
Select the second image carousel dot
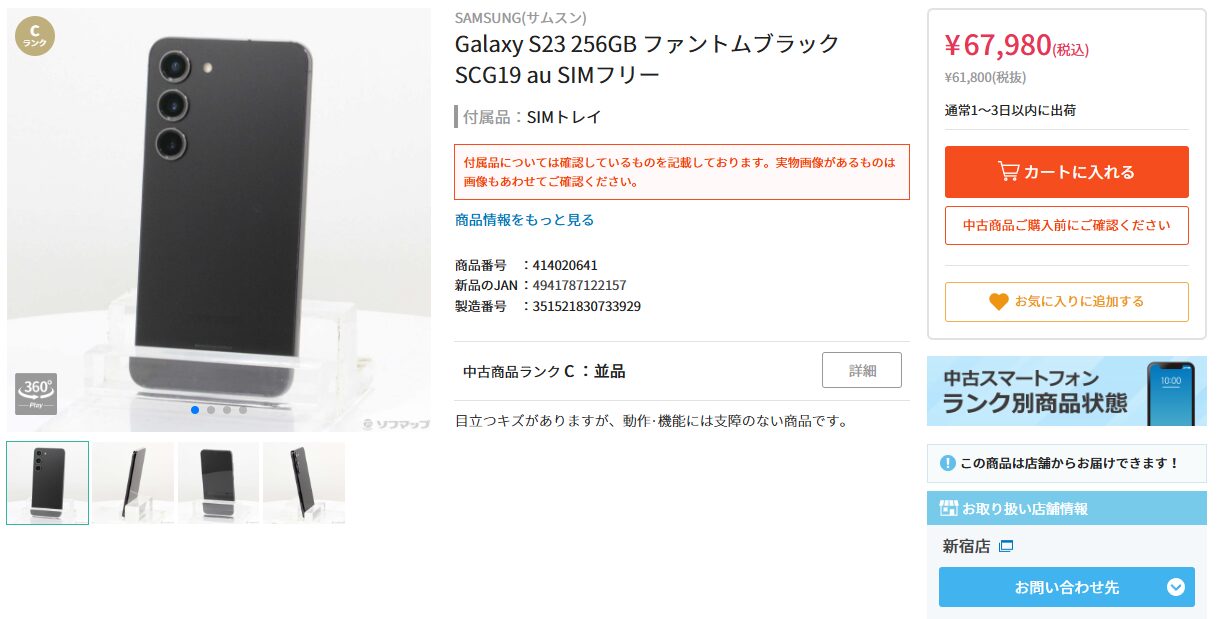point(211,410)
